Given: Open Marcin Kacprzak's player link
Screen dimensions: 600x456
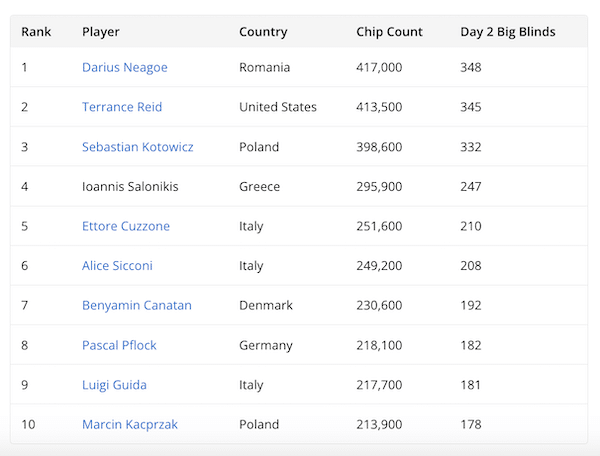Looking at the screenshot, I should coord(129,424).
